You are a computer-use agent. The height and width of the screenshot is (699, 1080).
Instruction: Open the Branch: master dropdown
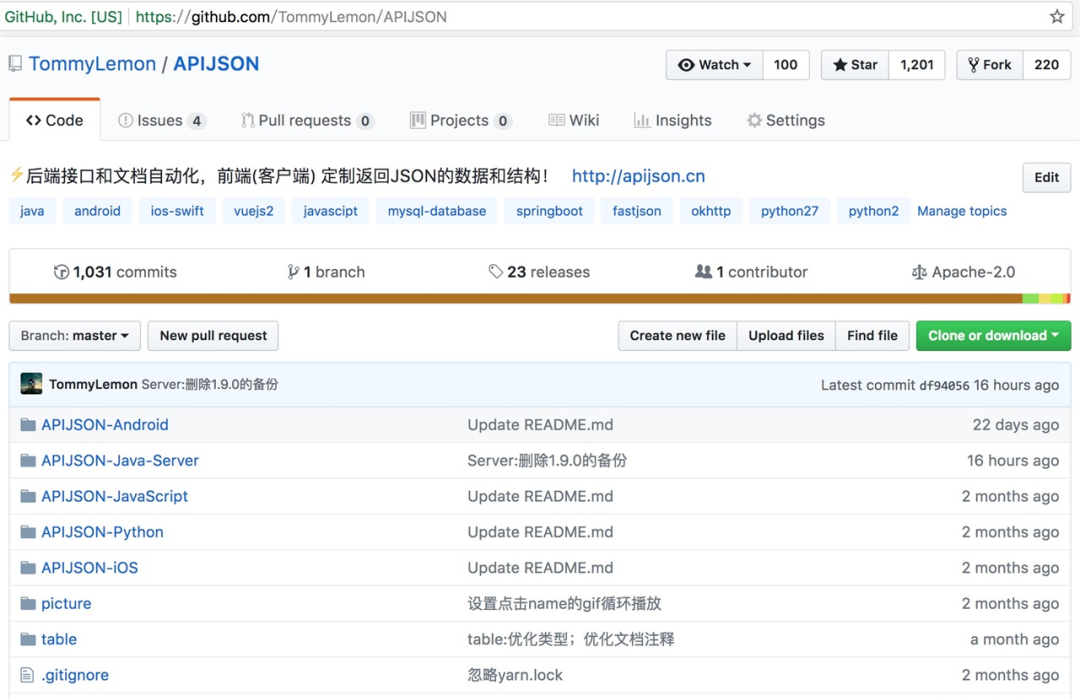pyautogui.click(x=74, y=335)
